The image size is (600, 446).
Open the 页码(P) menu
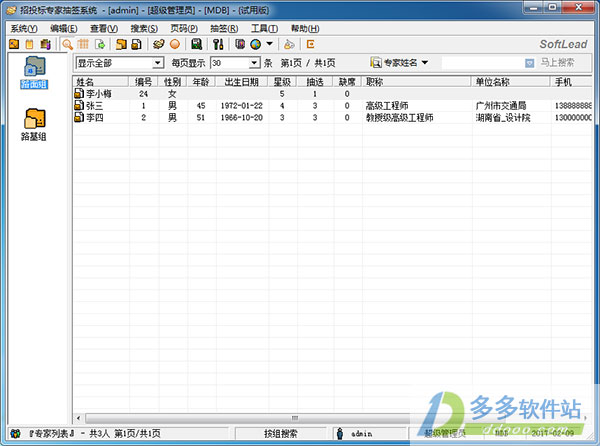coord(184,29)
